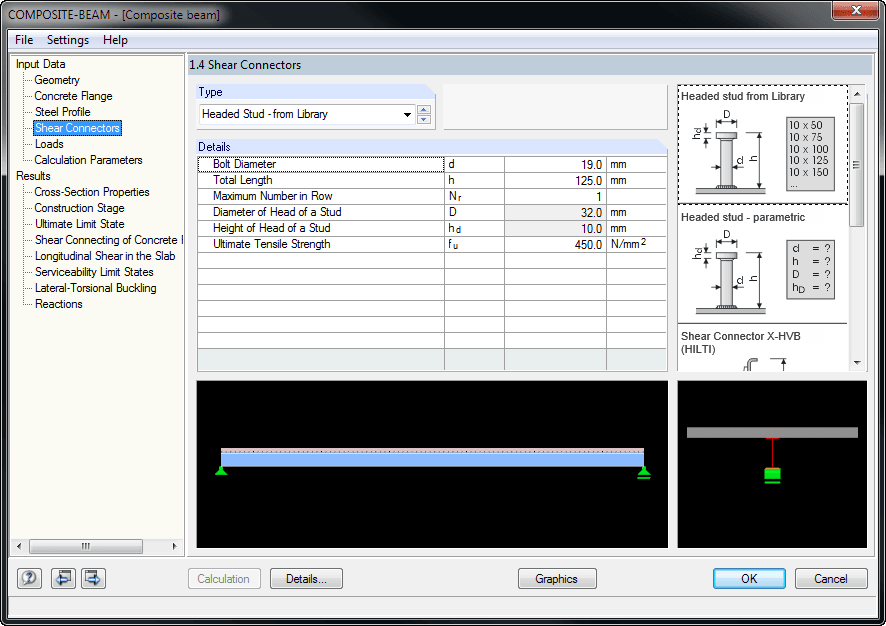Image resolution: width=886 pixels, height=626 pixels.
Task: Open the Settings menu
Action: [x=68, y=40]
